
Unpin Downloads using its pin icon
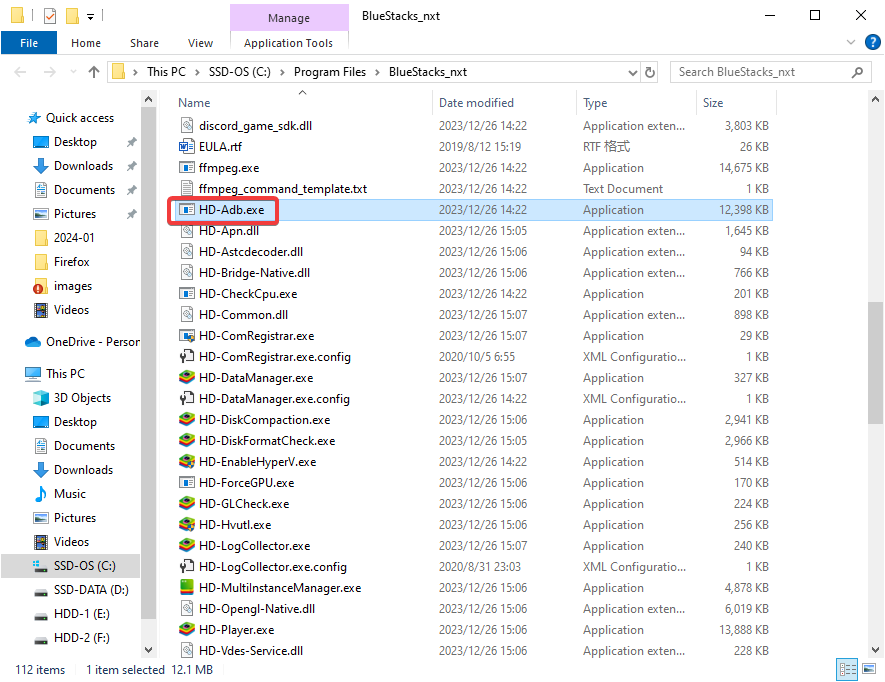click(131, 166)
